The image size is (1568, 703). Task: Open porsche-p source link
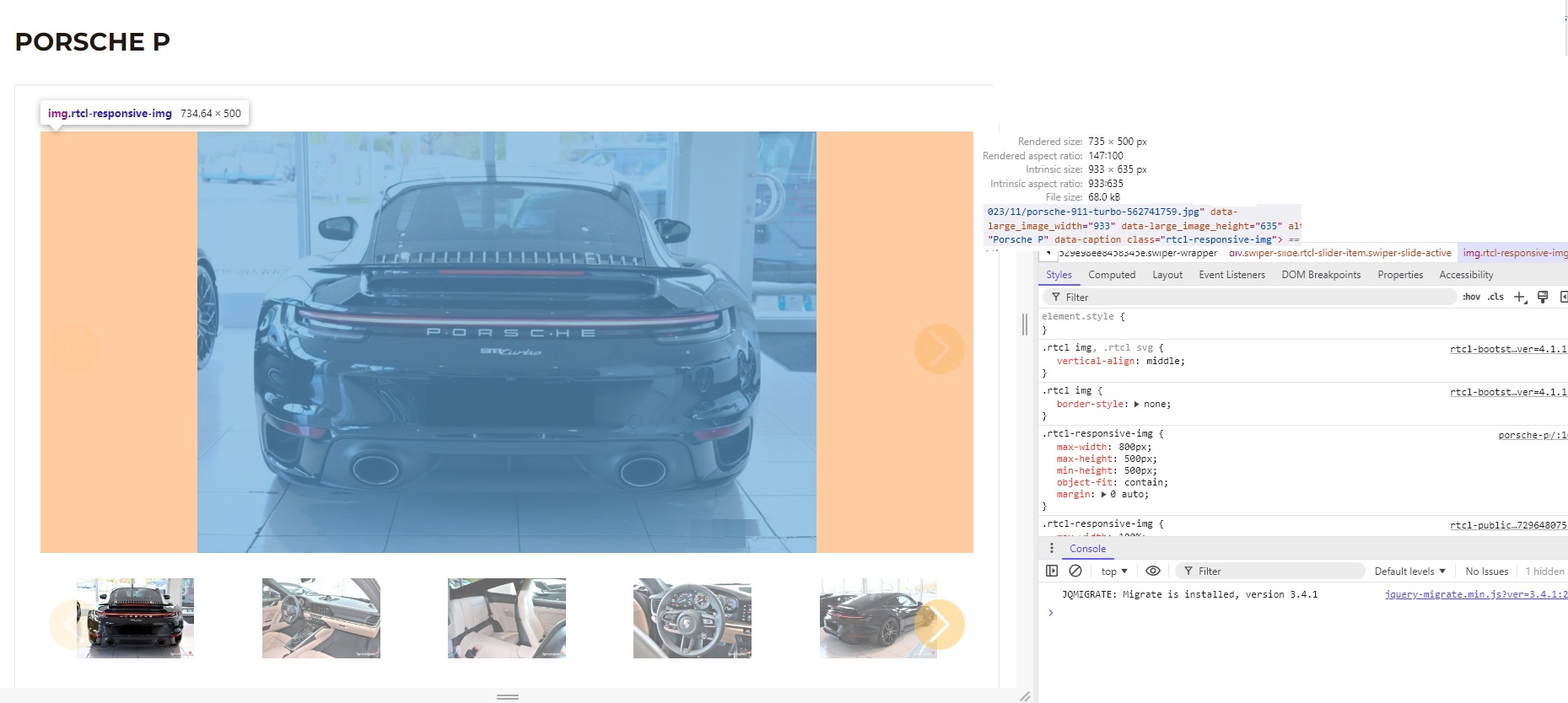point(1533,435)
